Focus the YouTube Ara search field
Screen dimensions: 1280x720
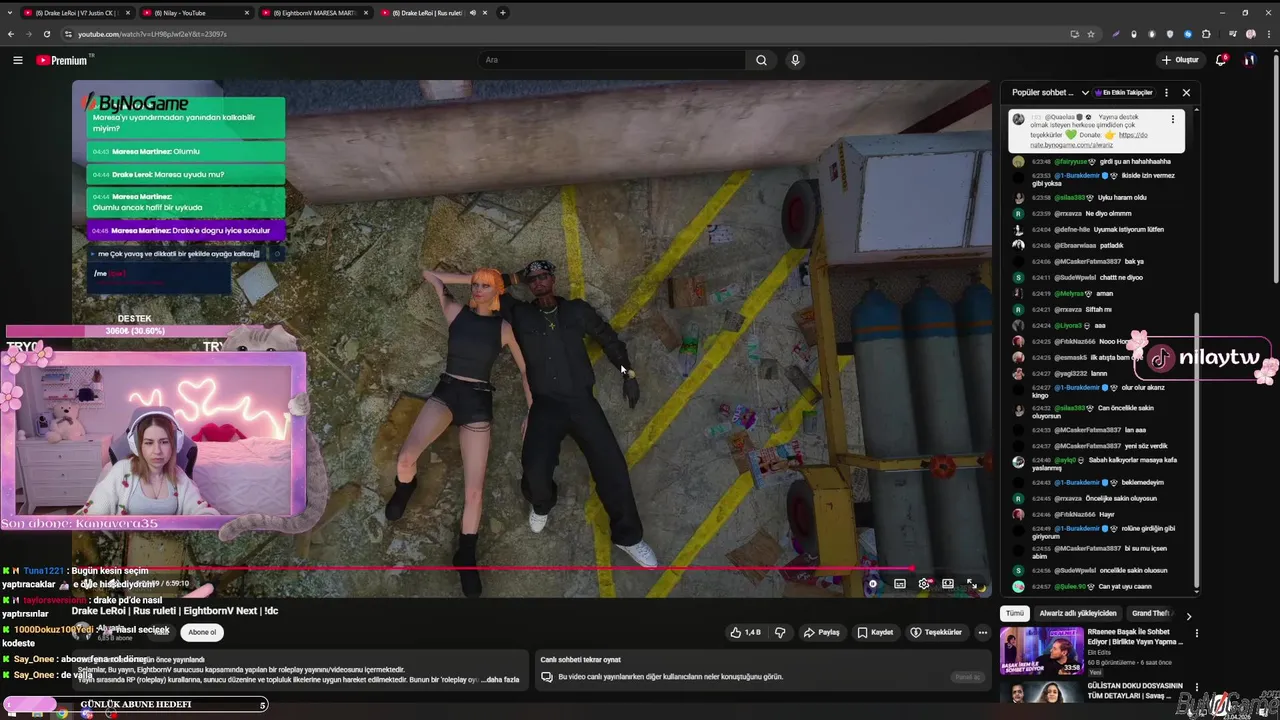point(612,60)
